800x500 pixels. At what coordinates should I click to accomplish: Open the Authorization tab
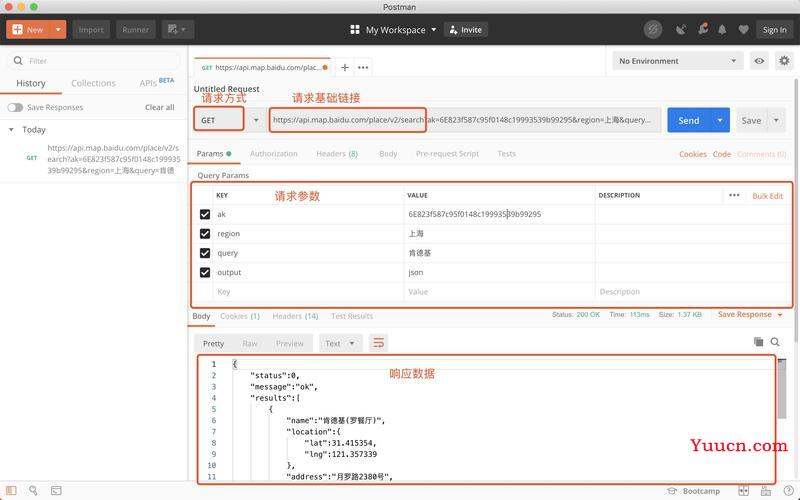click(273, 154)
